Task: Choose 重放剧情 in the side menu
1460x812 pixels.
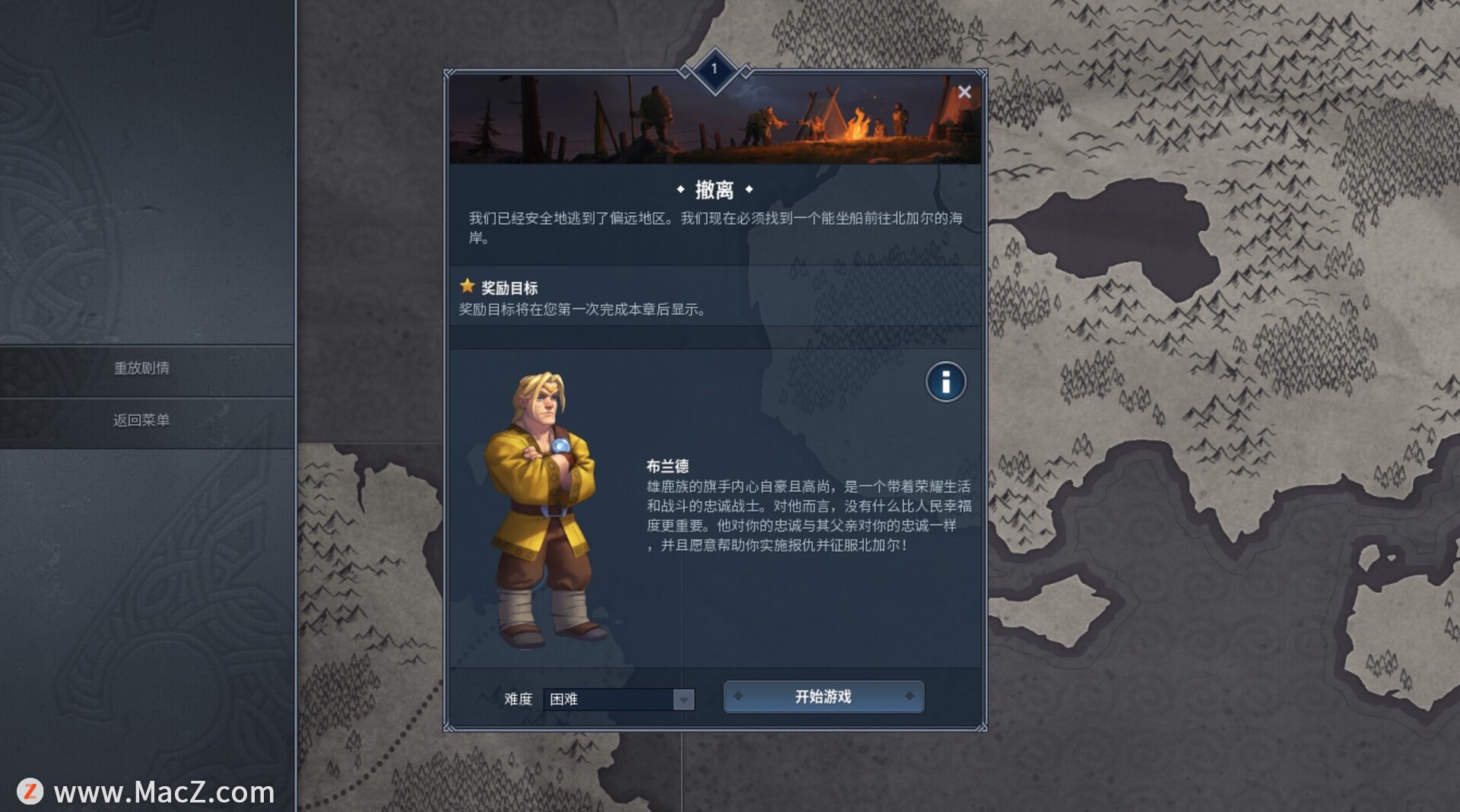Action: 141,368
